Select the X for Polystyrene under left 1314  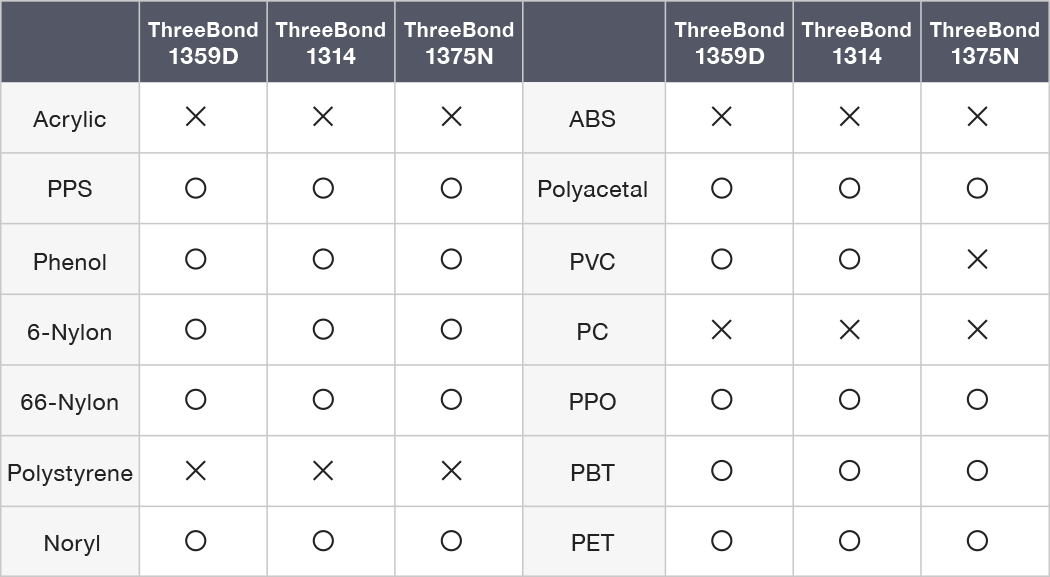pyautogui.click(x=323, y=471)
